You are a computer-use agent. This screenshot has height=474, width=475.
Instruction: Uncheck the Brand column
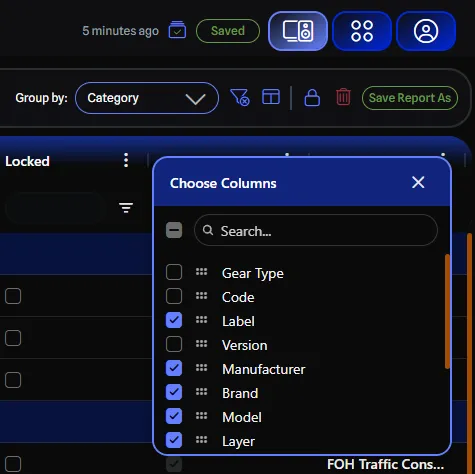click(x=174, y=392)
